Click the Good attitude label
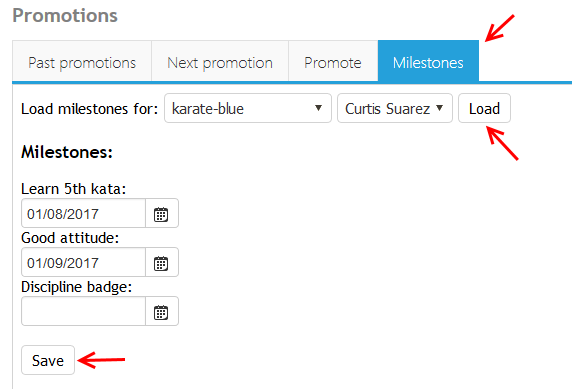This screenshot has width=572, height=389. pos(70,238)
